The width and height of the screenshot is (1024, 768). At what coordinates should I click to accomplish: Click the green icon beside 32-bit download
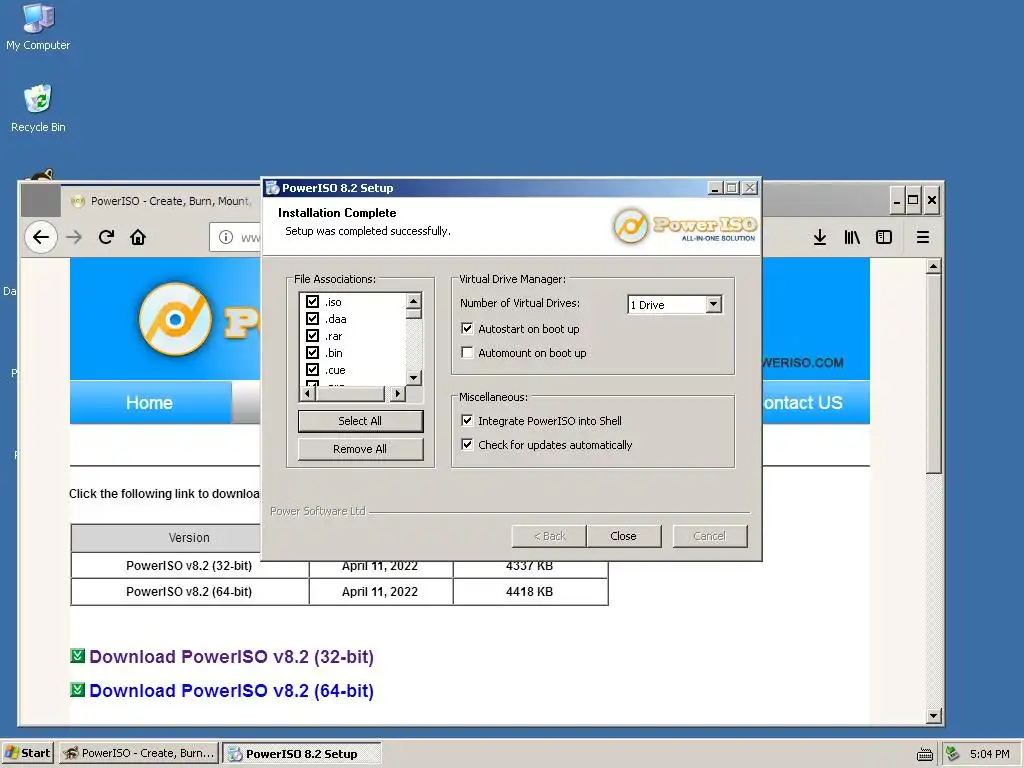click(x=77, y=656)
